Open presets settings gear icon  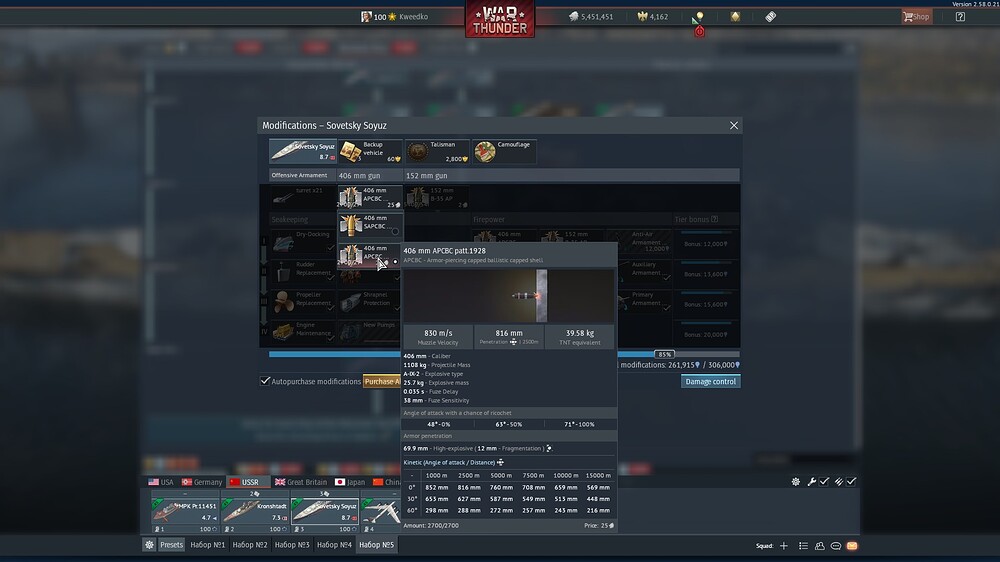pyautogui.click(x=149, y=545)
